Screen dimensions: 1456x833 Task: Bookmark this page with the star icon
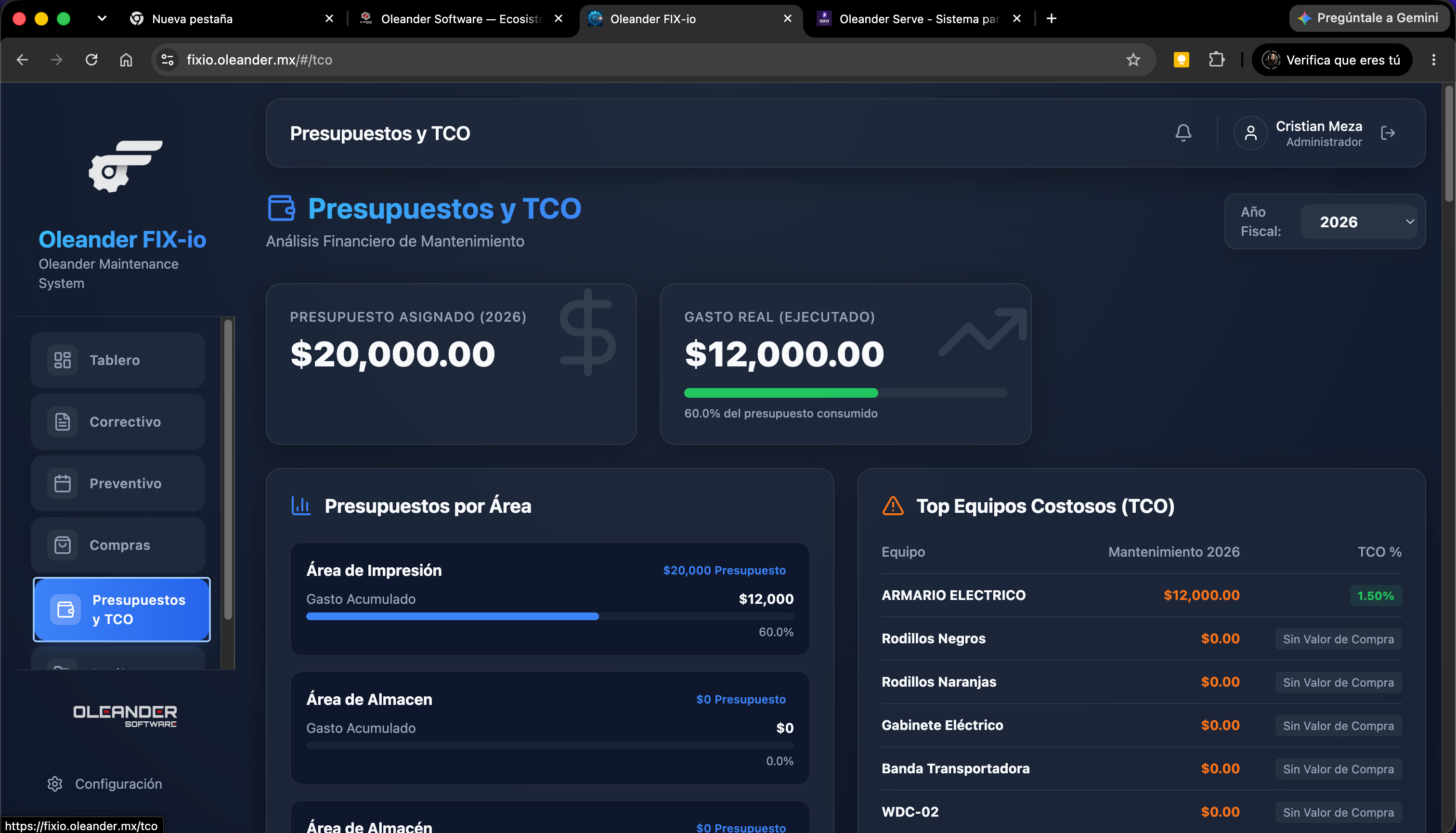point(1133,60)
